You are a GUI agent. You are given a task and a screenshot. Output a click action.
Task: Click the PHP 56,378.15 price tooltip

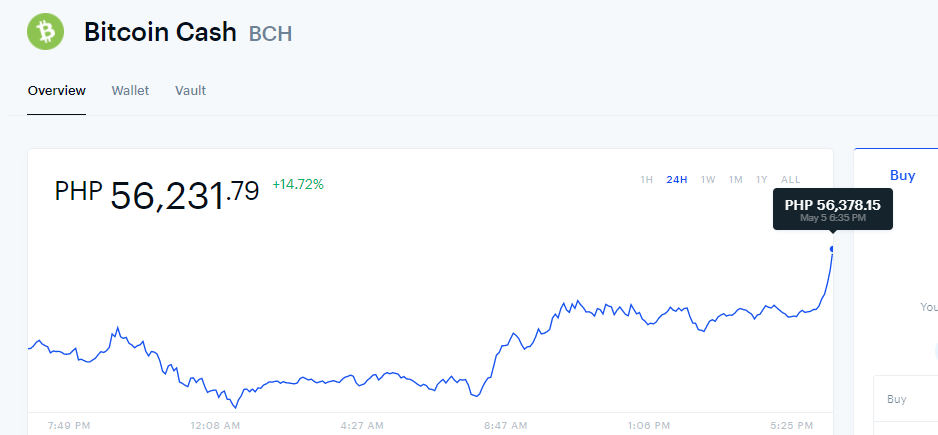pos(833,209)
